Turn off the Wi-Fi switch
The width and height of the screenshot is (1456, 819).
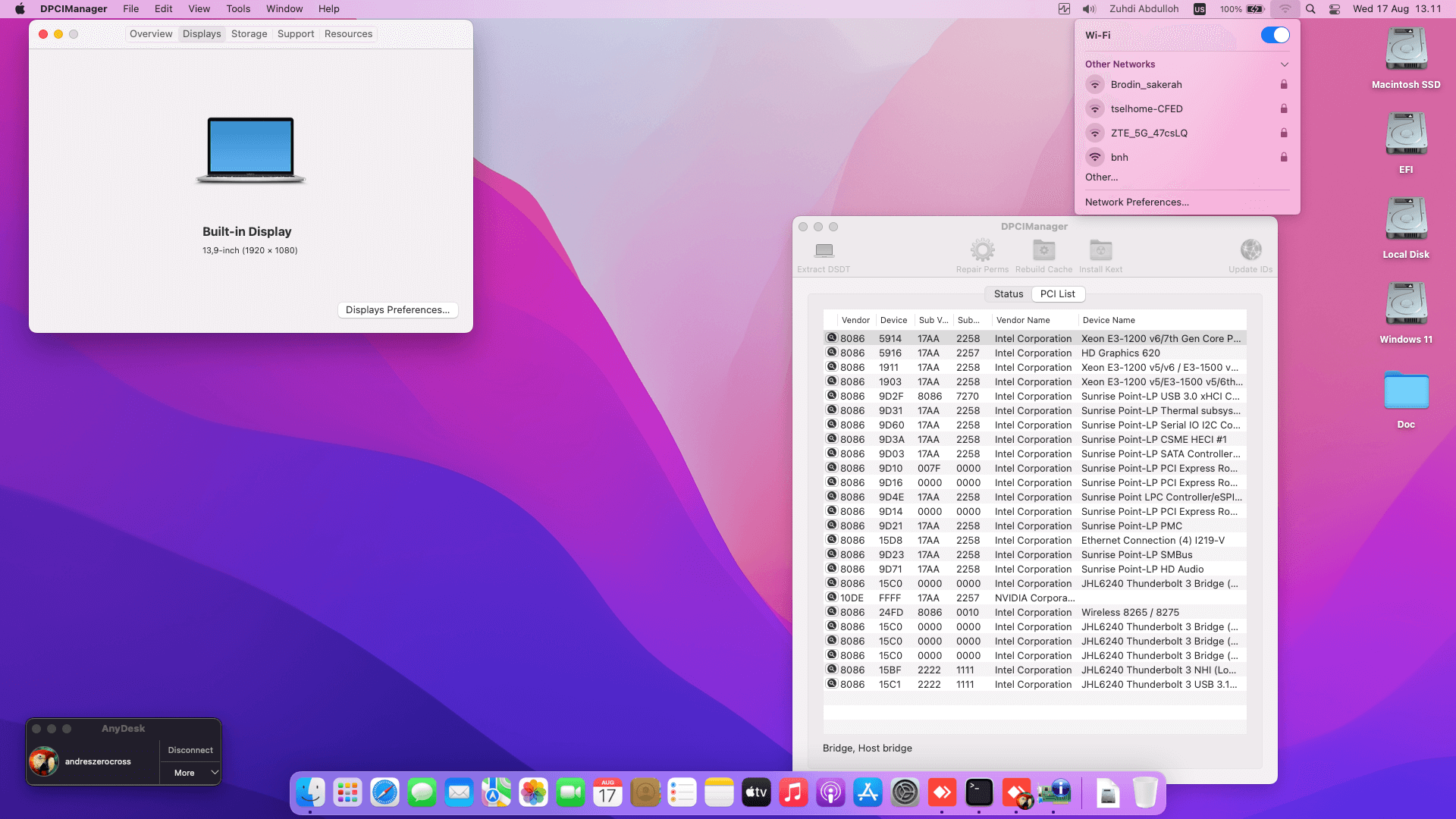pyautogui.click(x=1275, y=35)
